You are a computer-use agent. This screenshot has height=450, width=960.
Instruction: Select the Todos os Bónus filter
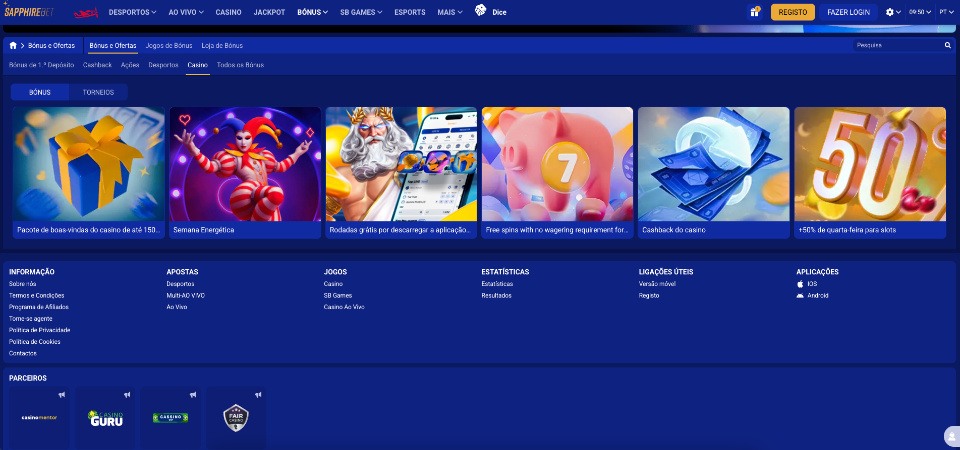click(x=241, y=65)
